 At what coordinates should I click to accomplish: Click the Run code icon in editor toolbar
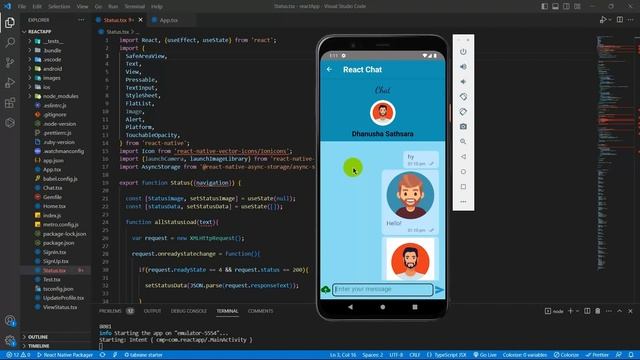(x=603, y=20)
